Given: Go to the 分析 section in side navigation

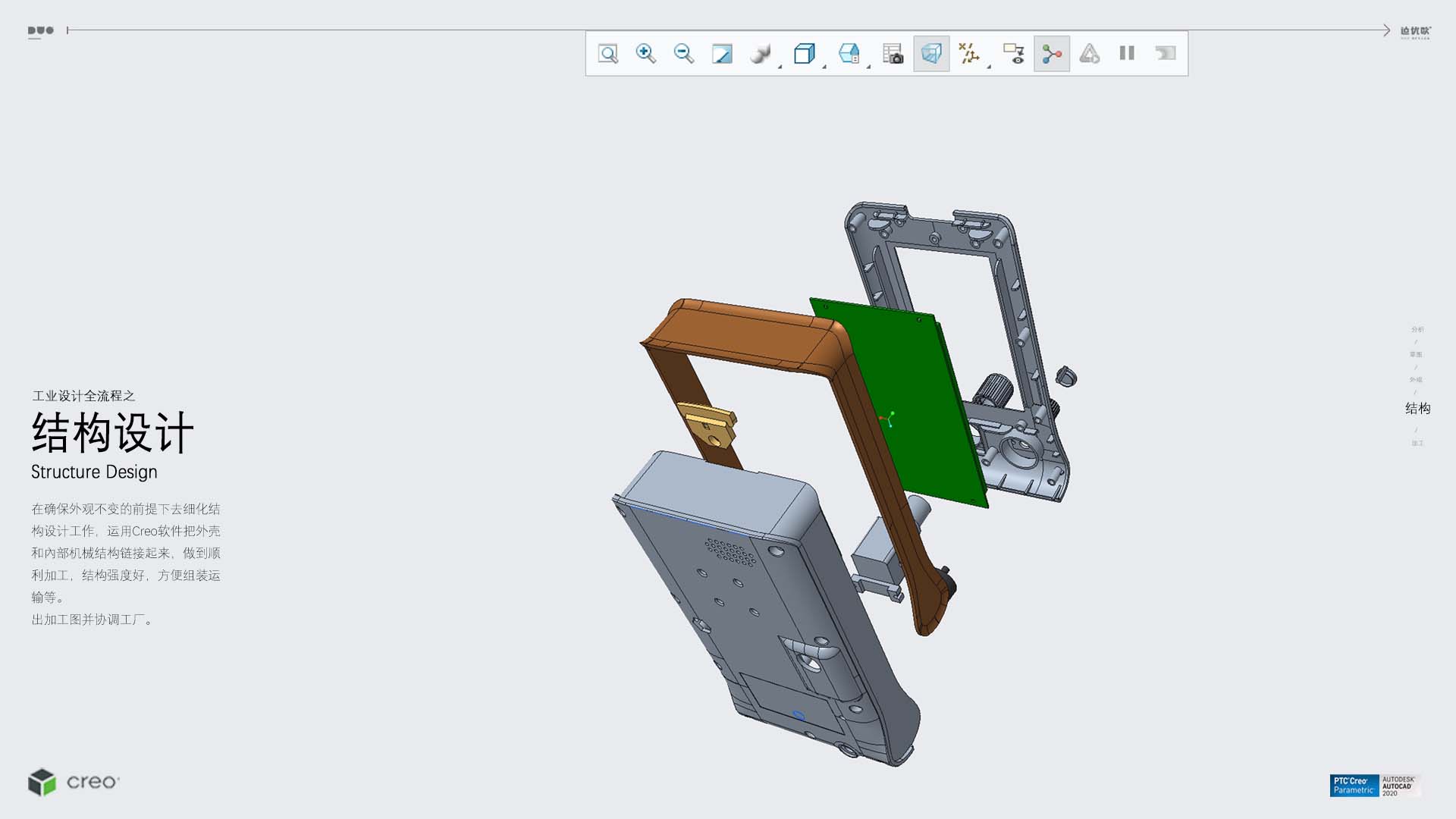Looking at the screenshot, I should (1417, 329).
